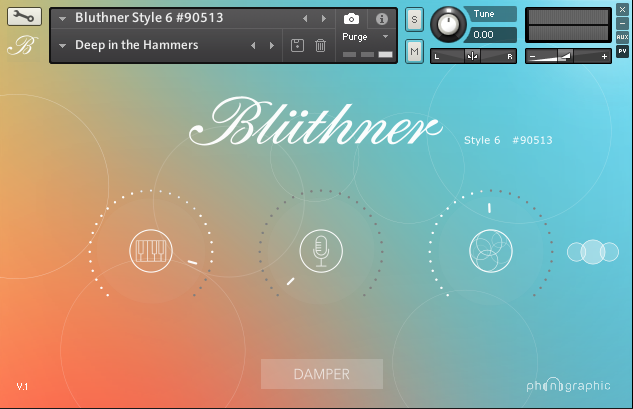The image size is (633, 409).
Task: Show instrument info view
Action: click(381, 19)
